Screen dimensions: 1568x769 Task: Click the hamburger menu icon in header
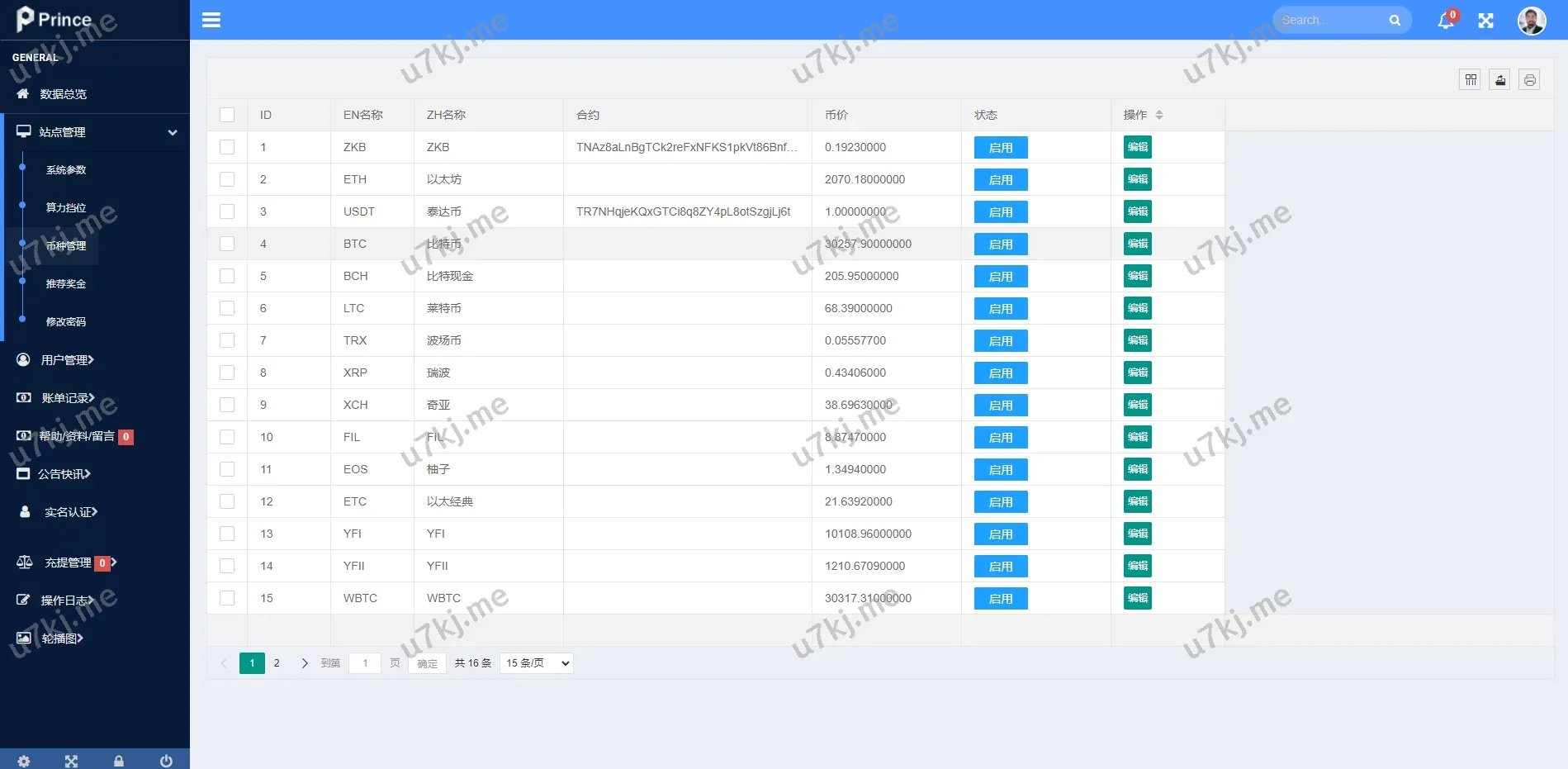pyautogui.click(x=211, y=20)
